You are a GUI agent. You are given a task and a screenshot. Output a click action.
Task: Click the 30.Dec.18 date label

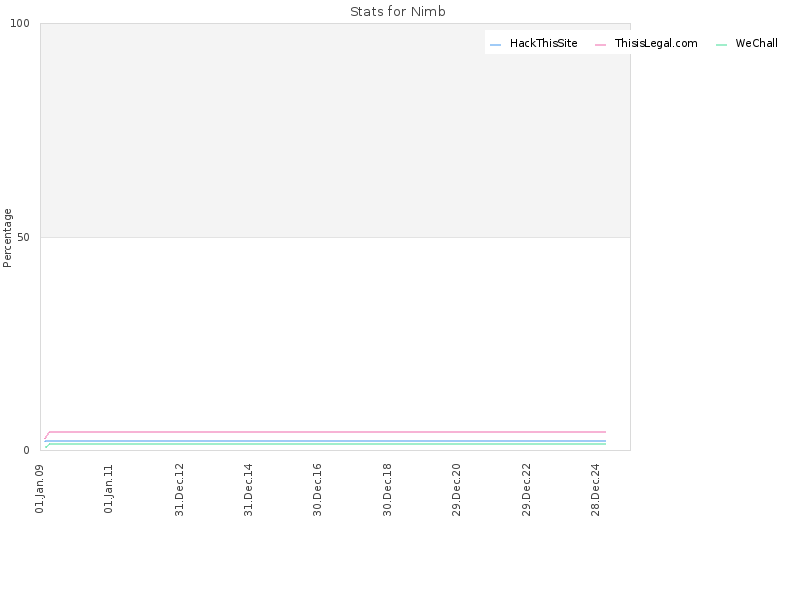(387, 490)
